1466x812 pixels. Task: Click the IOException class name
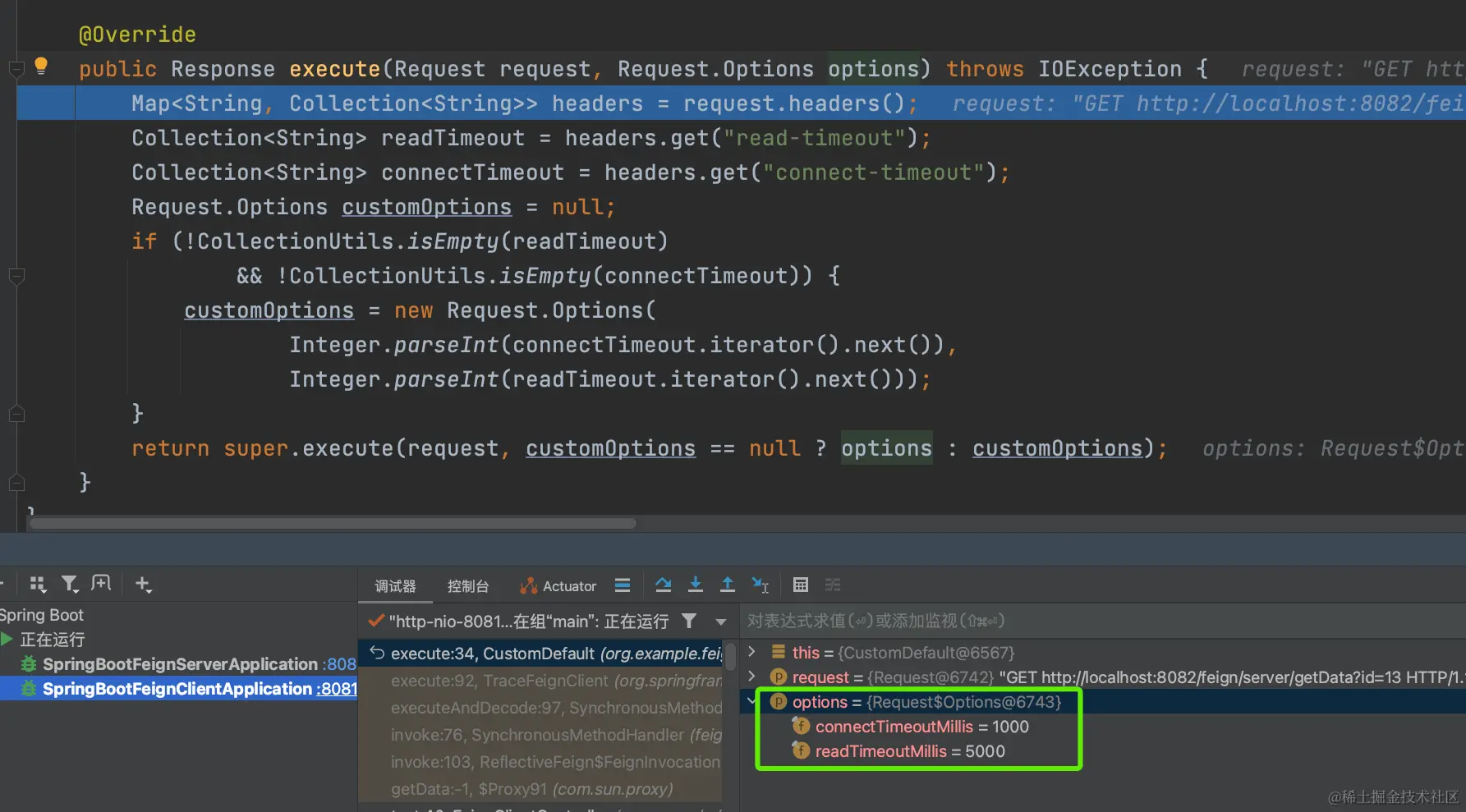(1110, 69)
